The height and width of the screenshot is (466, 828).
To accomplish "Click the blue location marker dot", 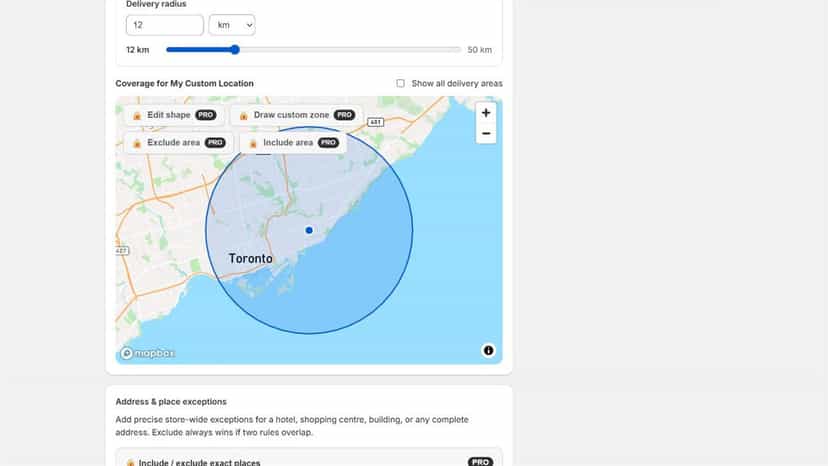I will (309, 230).
